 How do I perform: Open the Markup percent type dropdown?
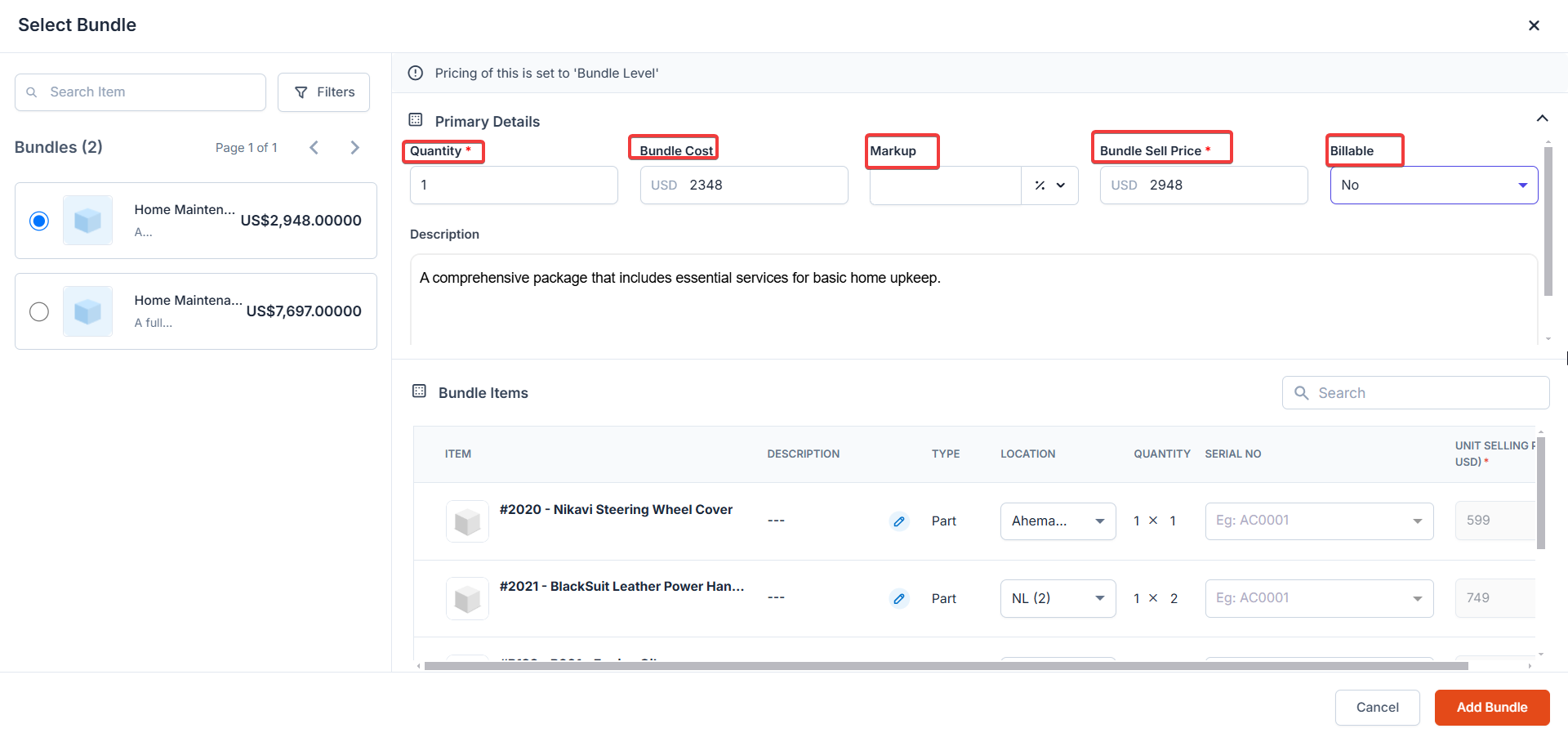1050,185
